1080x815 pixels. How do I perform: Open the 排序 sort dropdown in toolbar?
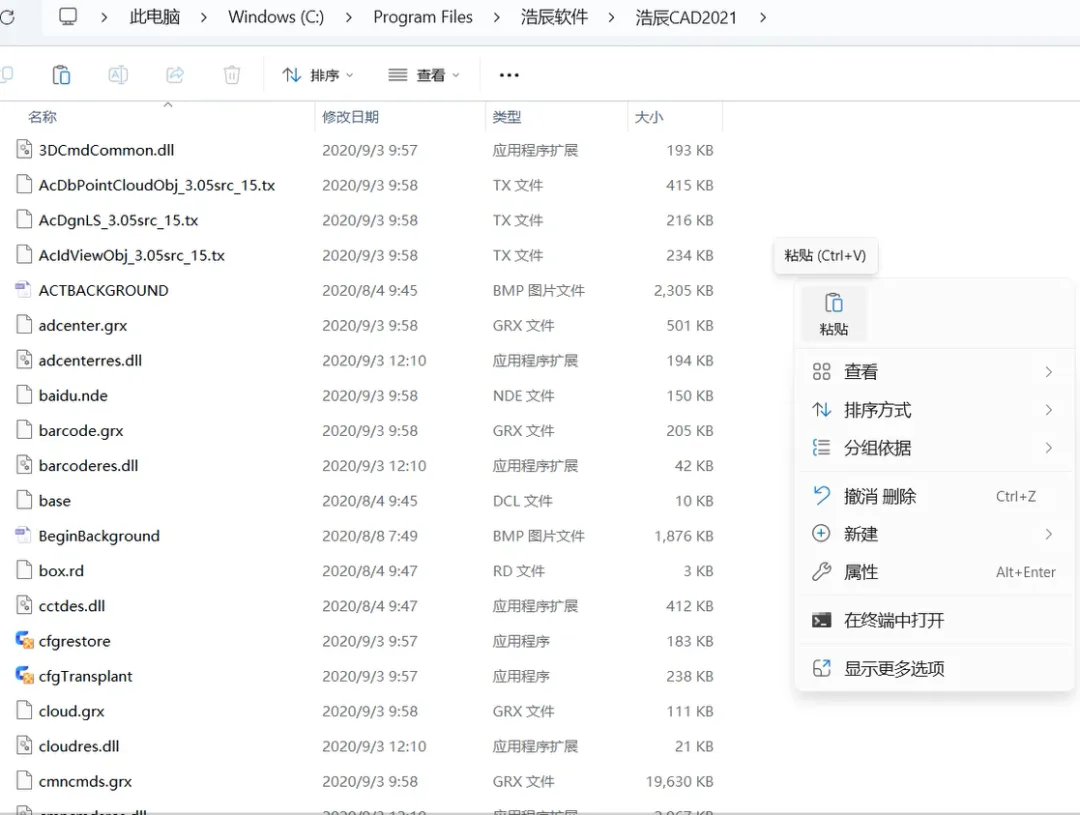pos(318,74)
